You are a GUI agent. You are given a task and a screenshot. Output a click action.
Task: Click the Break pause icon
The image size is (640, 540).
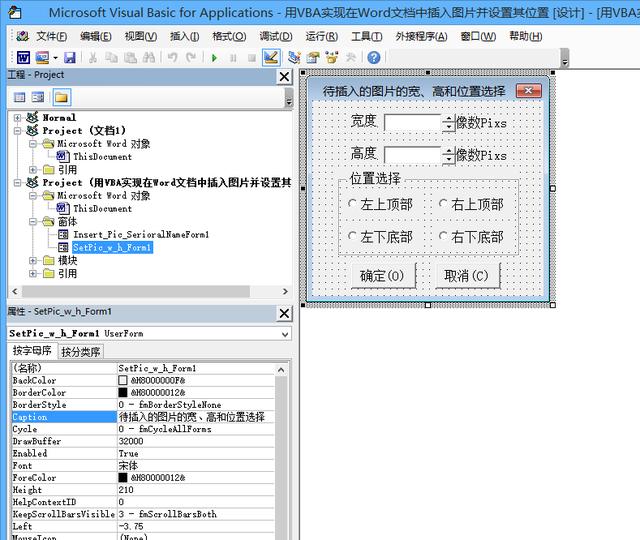(233, 58)
